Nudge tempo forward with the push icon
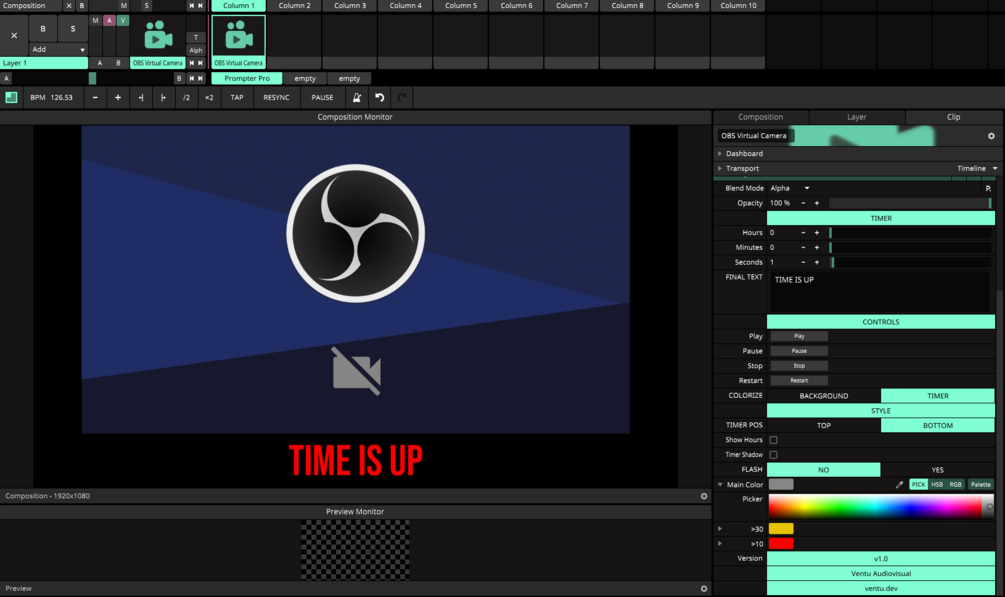The image size is (1005, 597). (x=163, y=97)
